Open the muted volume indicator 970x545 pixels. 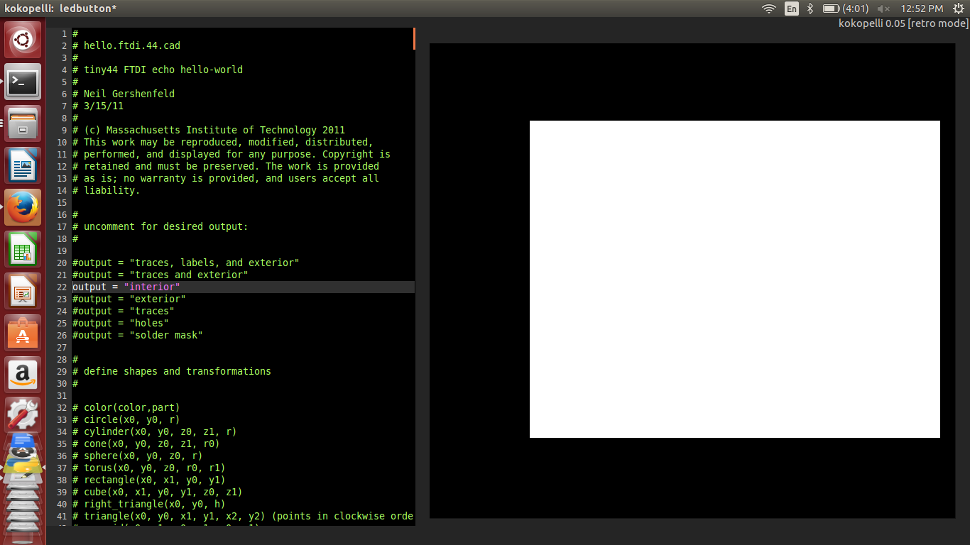click(x=883, y=9)
